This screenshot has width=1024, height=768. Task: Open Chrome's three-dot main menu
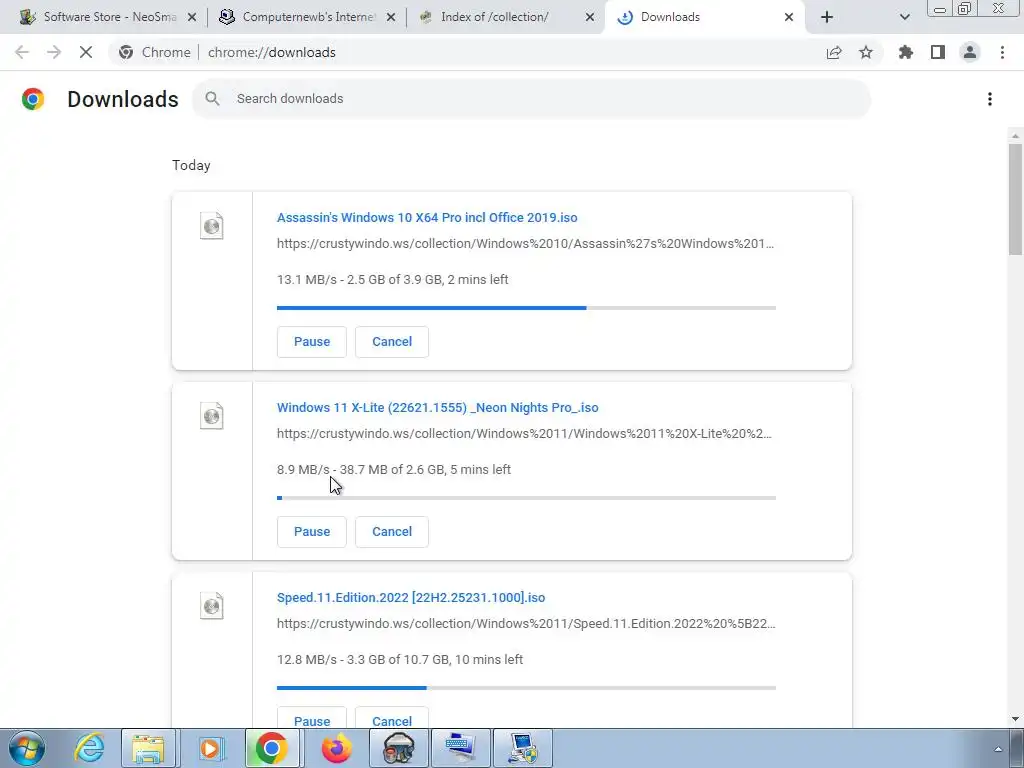(1002, 52)
